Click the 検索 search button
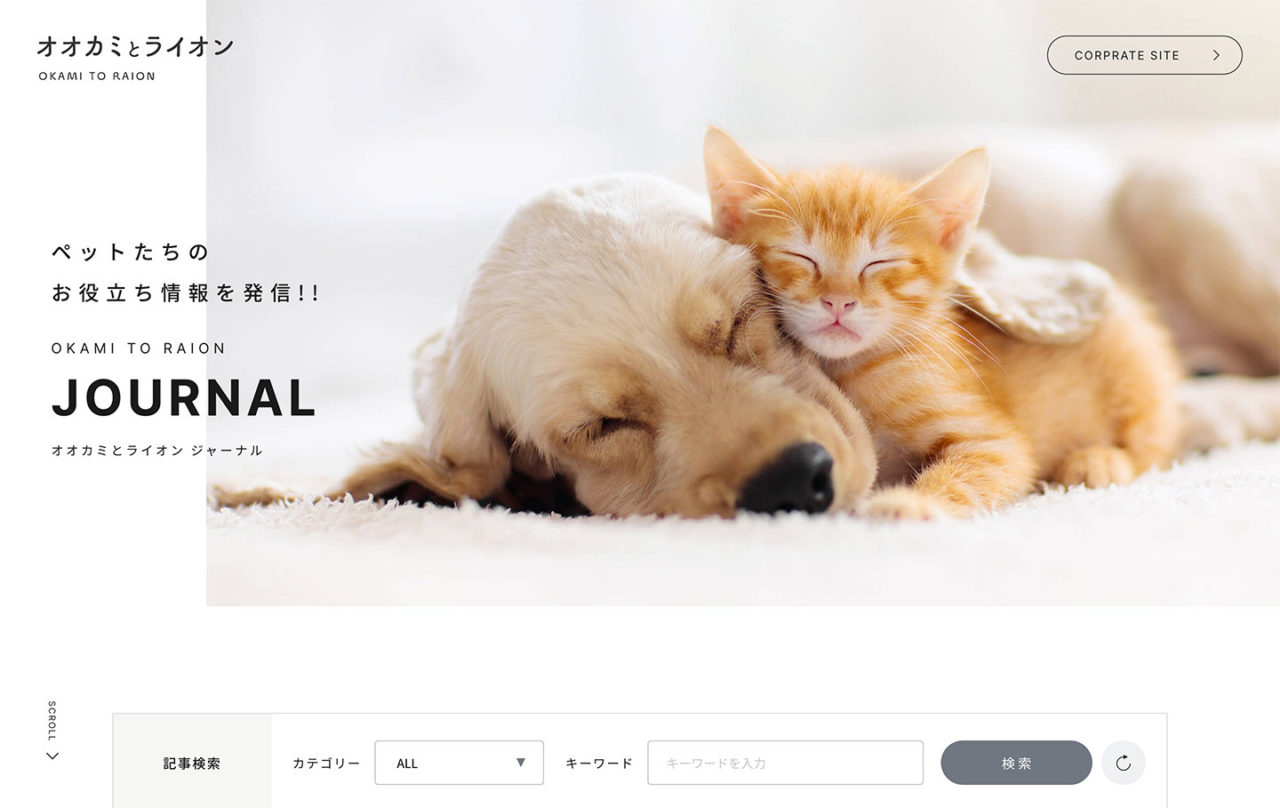1280x808 pixels. [x=1016, y=763]
